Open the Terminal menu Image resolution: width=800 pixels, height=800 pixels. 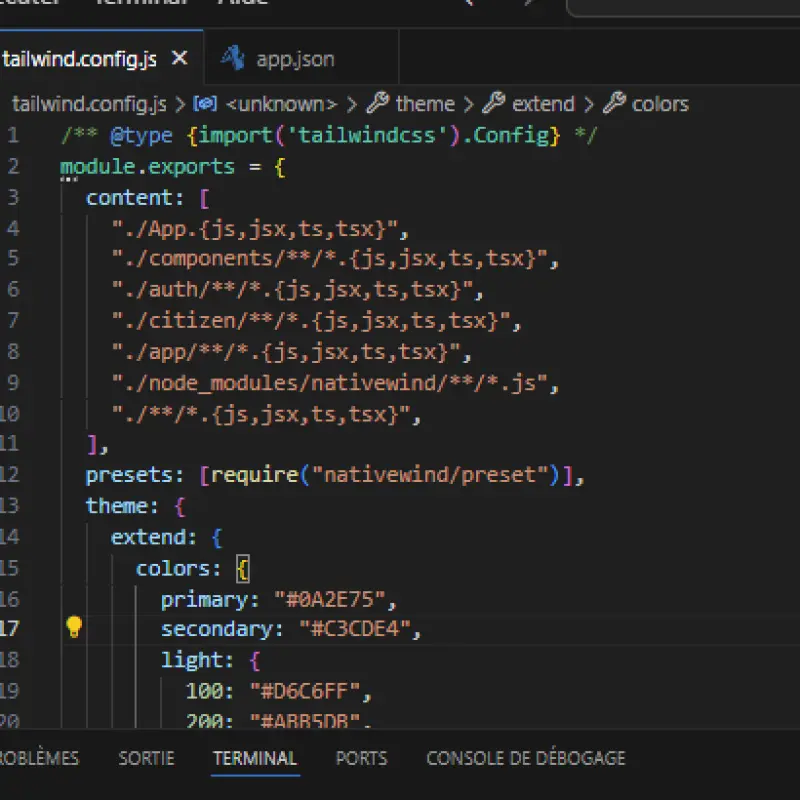click(140, 5)
